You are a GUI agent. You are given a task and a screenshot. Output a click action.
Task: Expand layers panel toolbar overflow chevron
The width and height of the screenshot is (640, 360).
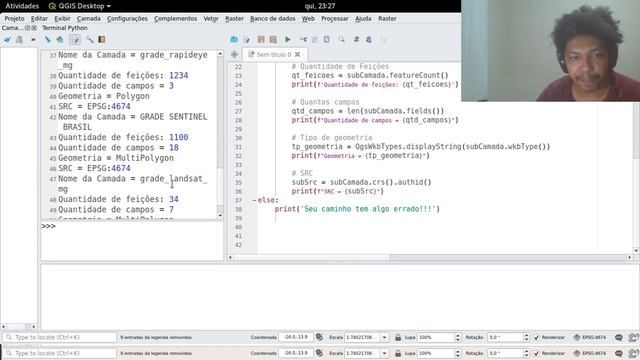(33, 40)
